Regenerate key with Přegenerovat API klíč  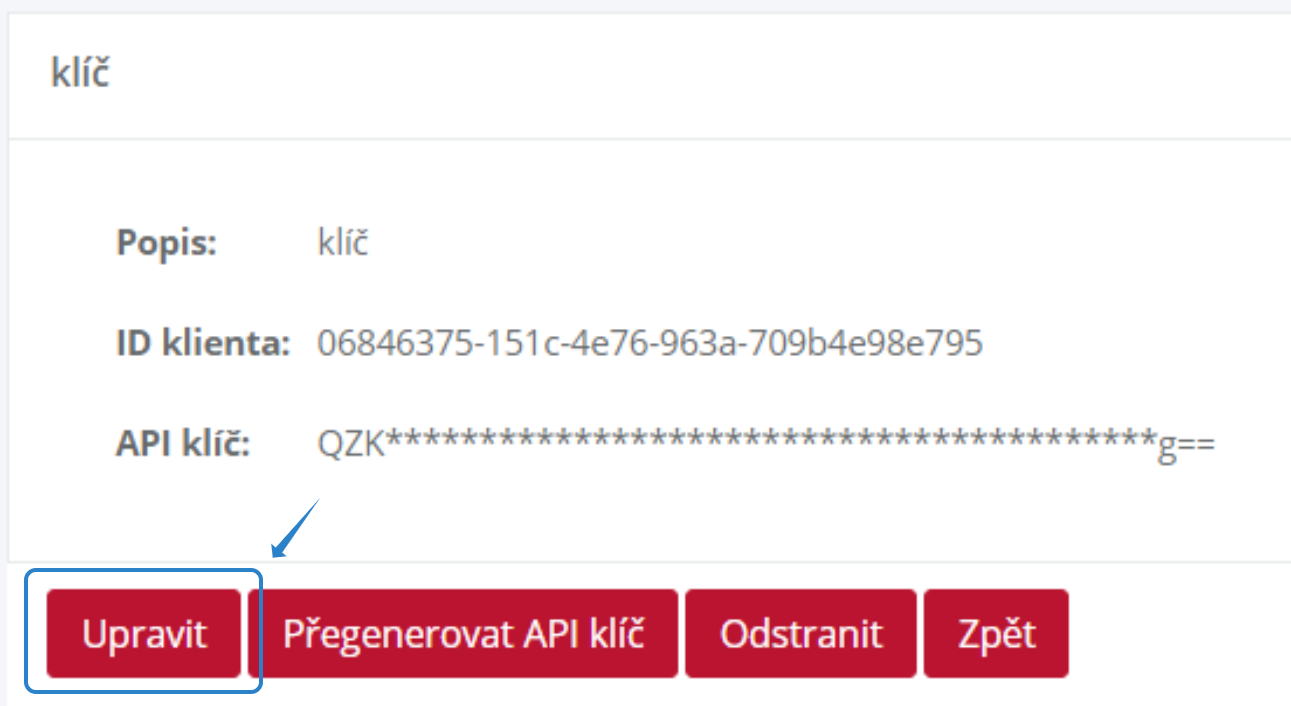coord(463,633)
